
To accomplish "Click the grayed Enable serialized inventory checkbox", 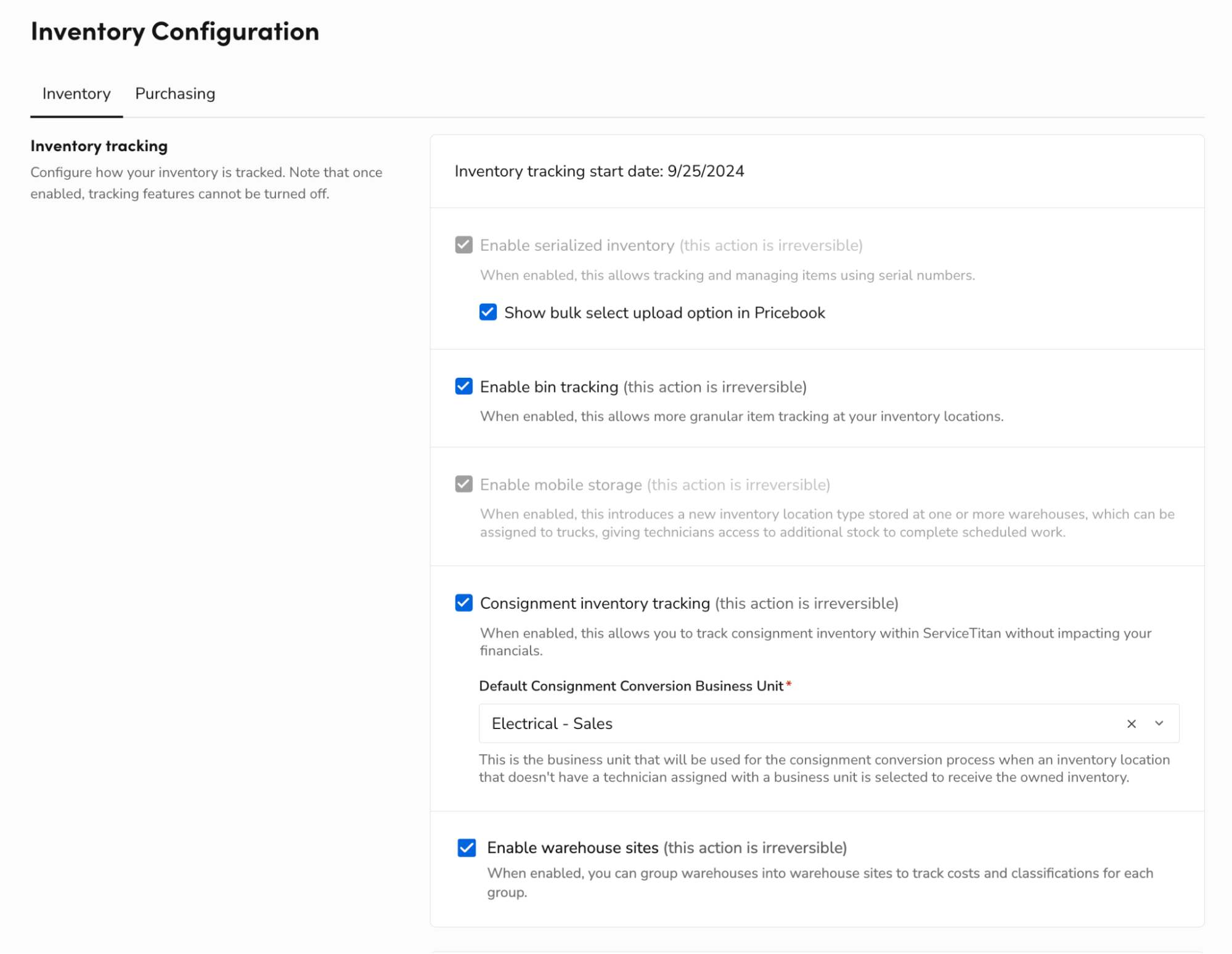I will click(463, 245).
